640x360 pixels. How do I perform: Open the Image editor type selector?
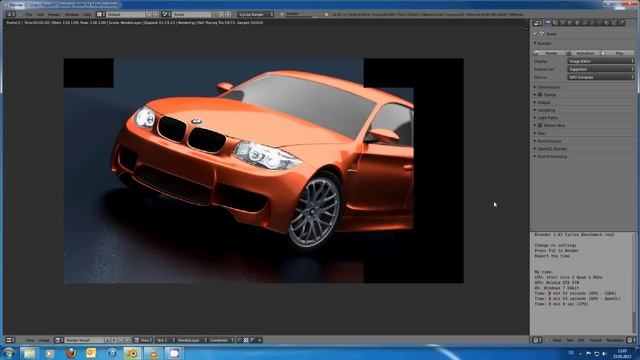(x=10, y=340)
